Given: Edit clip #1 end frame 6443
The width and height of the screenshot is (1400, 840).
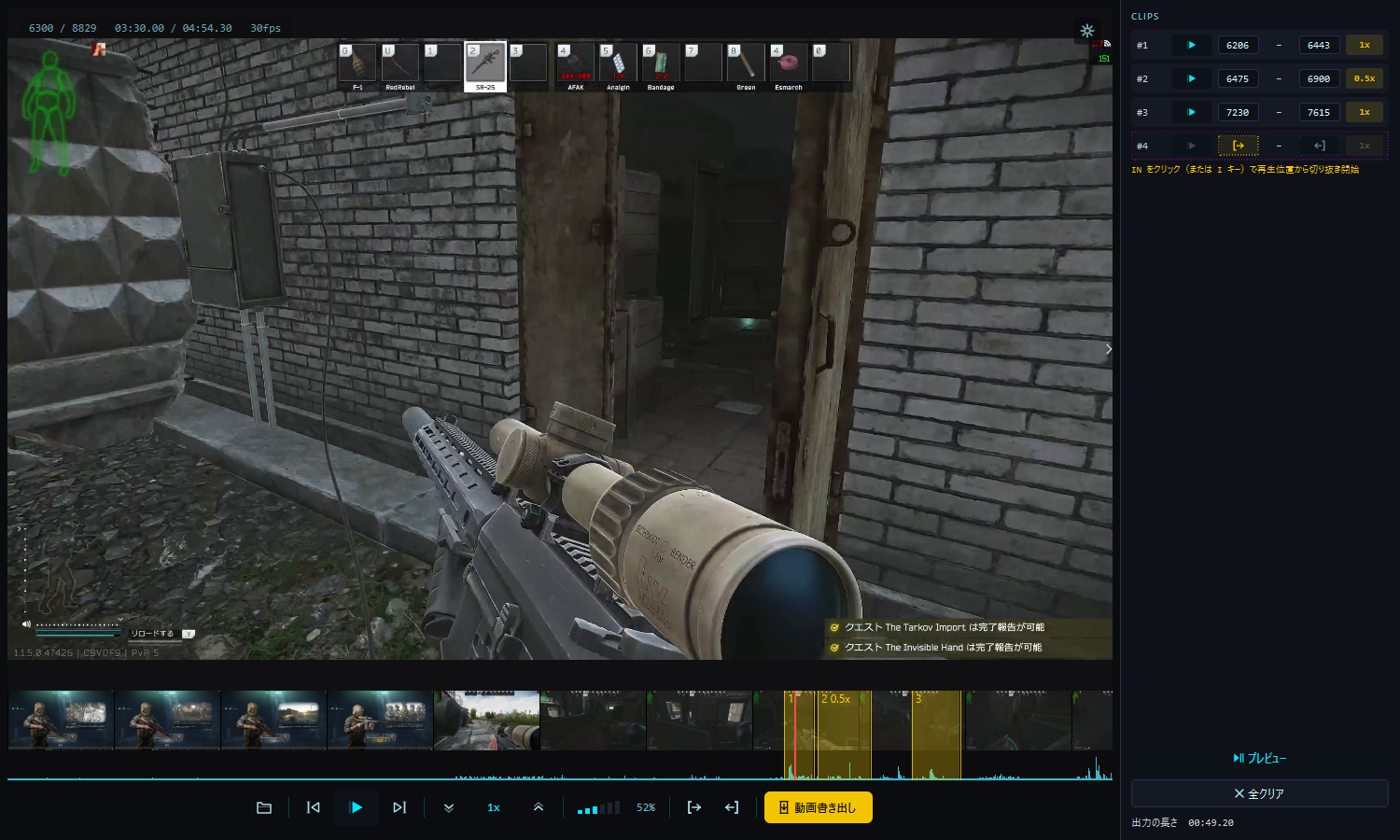Looking at the screenshot, I should pyautogui.click(x=1319, y=45).
